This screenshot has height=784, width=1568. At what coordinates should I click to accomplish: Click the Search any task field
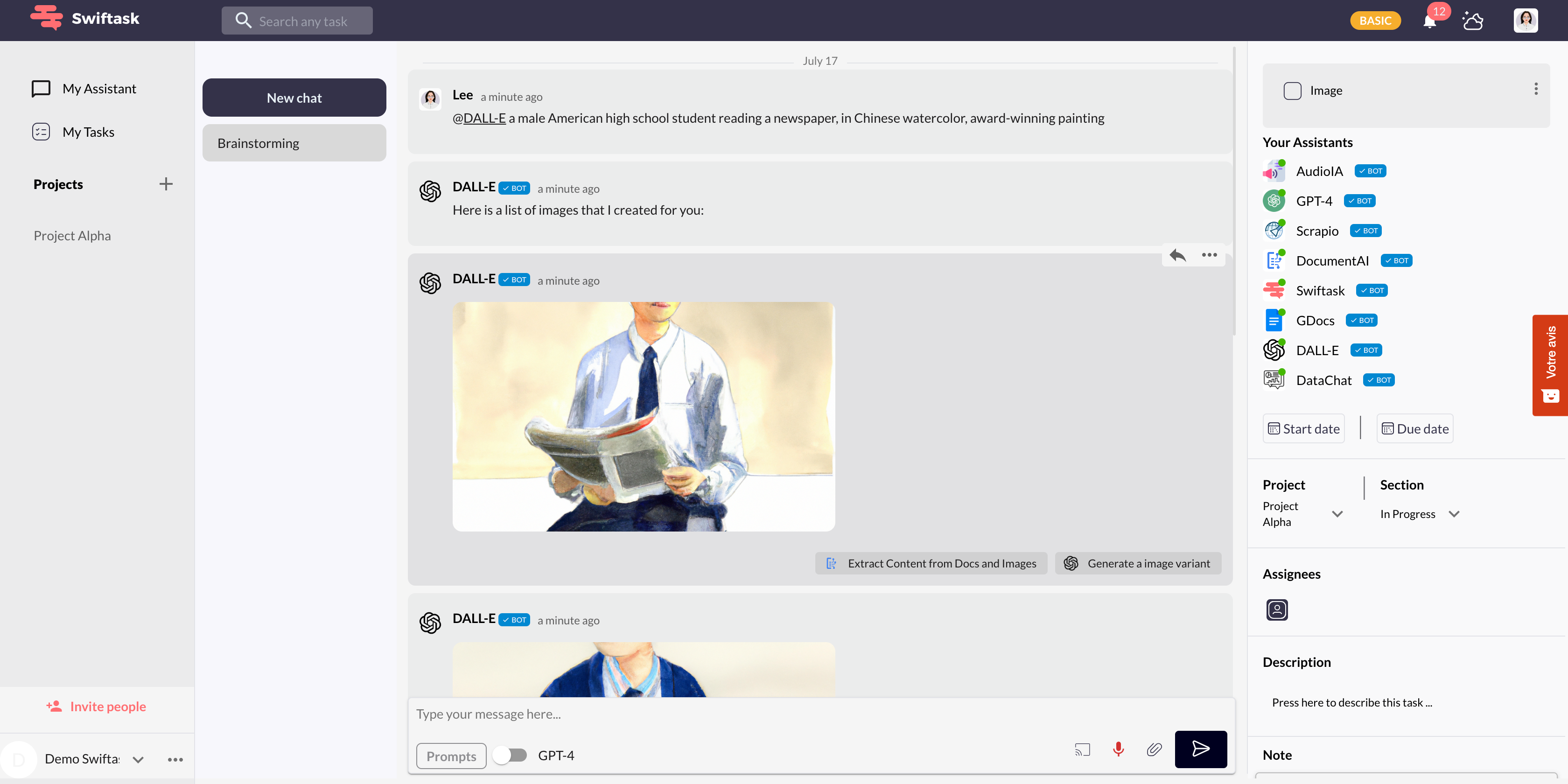(x=303, y=21)
